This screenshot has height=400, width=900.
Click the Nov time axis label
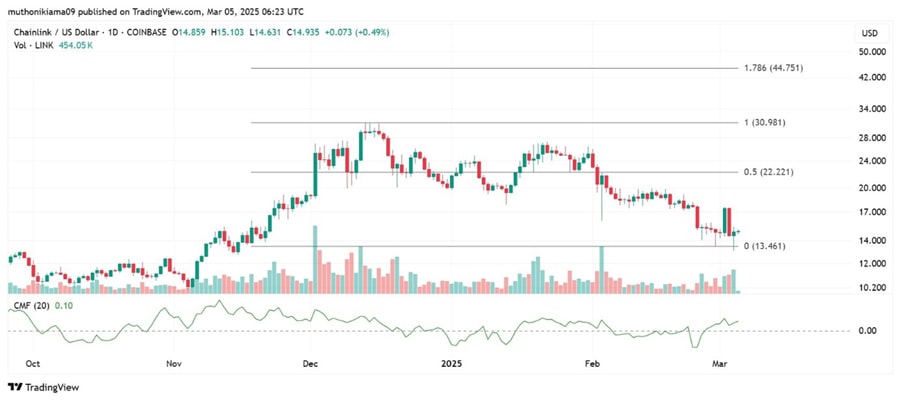tap(173, 364)
